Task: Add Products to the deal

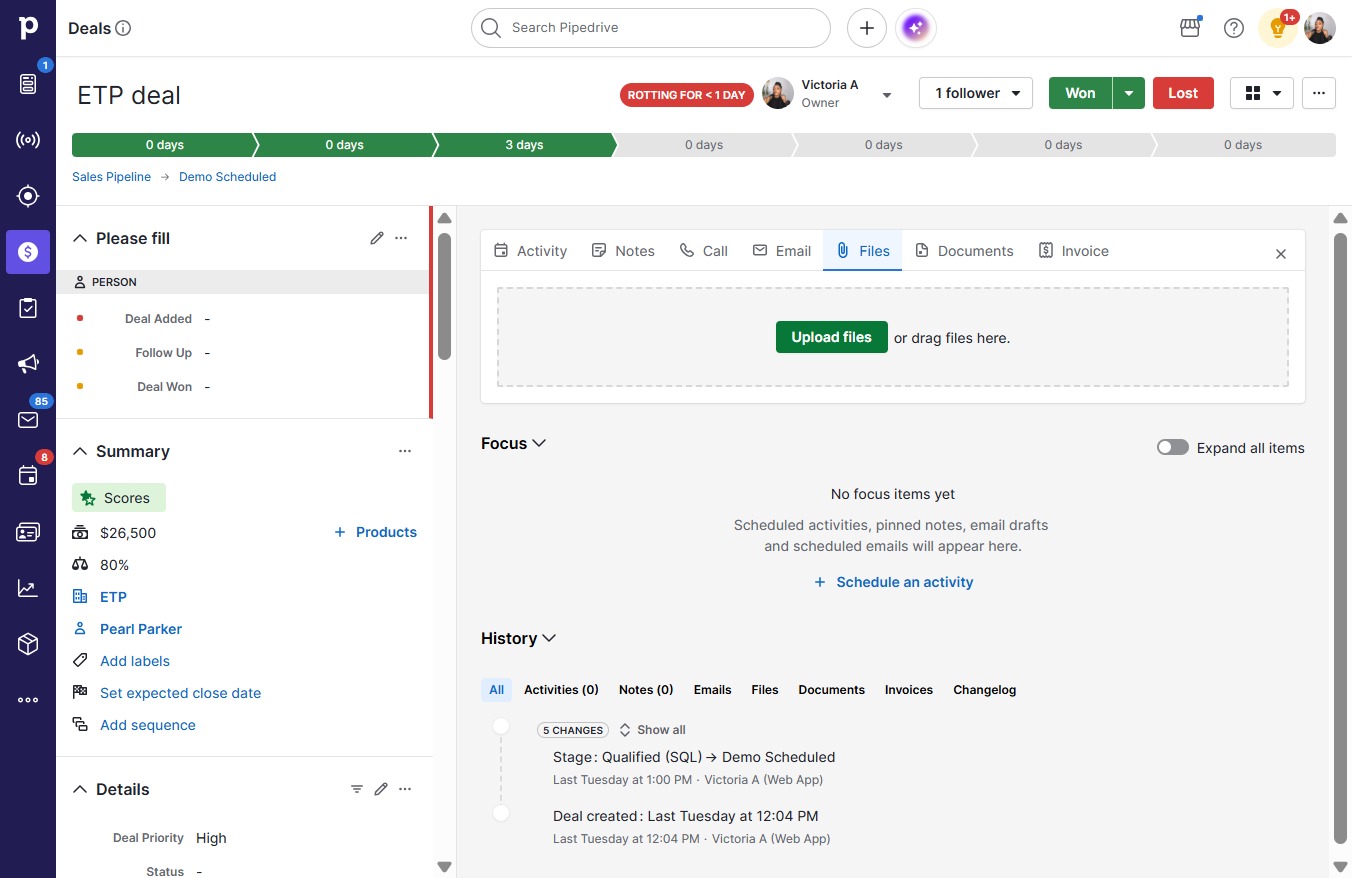Action: [x=375, y=532]
